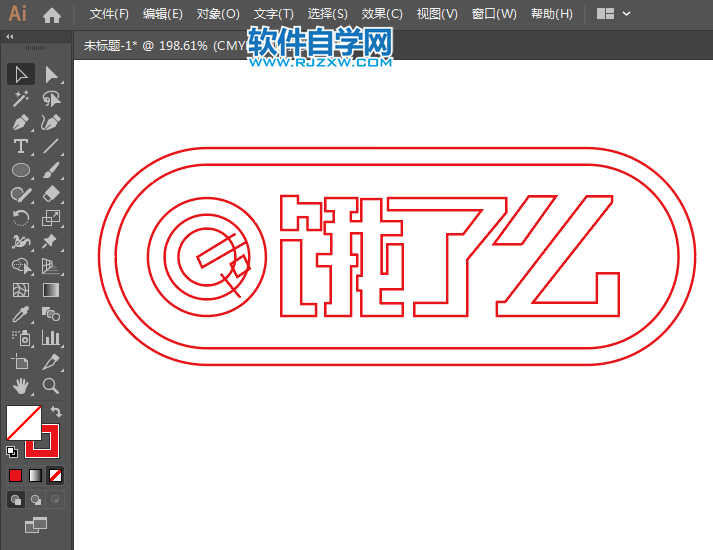Open the change screen mode options
Image resolution: width=713 pixels, height=550 pixels.
(x=36, y=523)
